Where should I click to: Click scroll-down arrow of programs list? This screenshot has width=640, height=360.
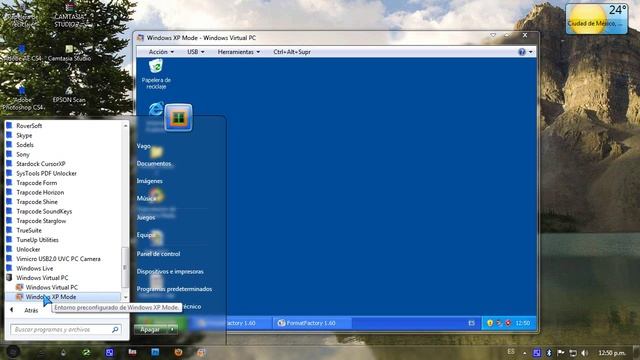125,297
